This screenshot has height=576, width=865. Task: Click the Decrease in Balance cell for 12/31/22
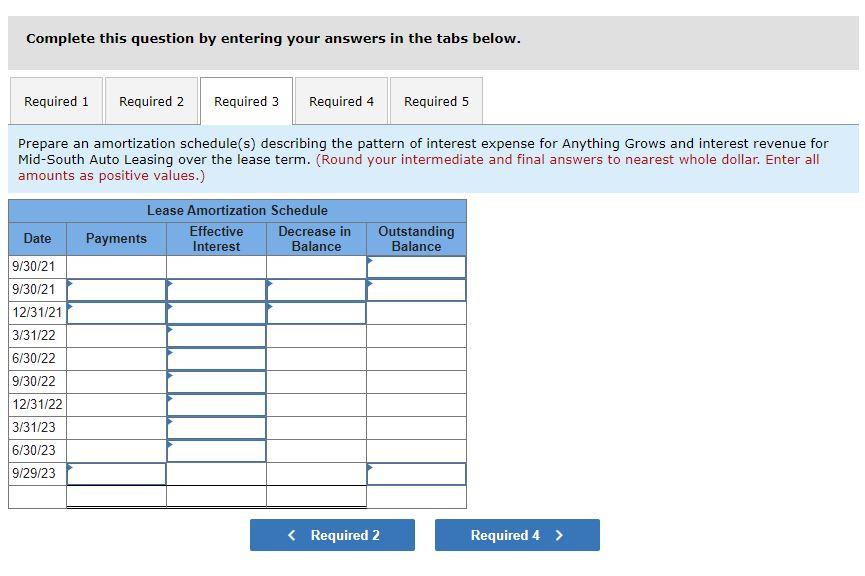click(315, 404)
